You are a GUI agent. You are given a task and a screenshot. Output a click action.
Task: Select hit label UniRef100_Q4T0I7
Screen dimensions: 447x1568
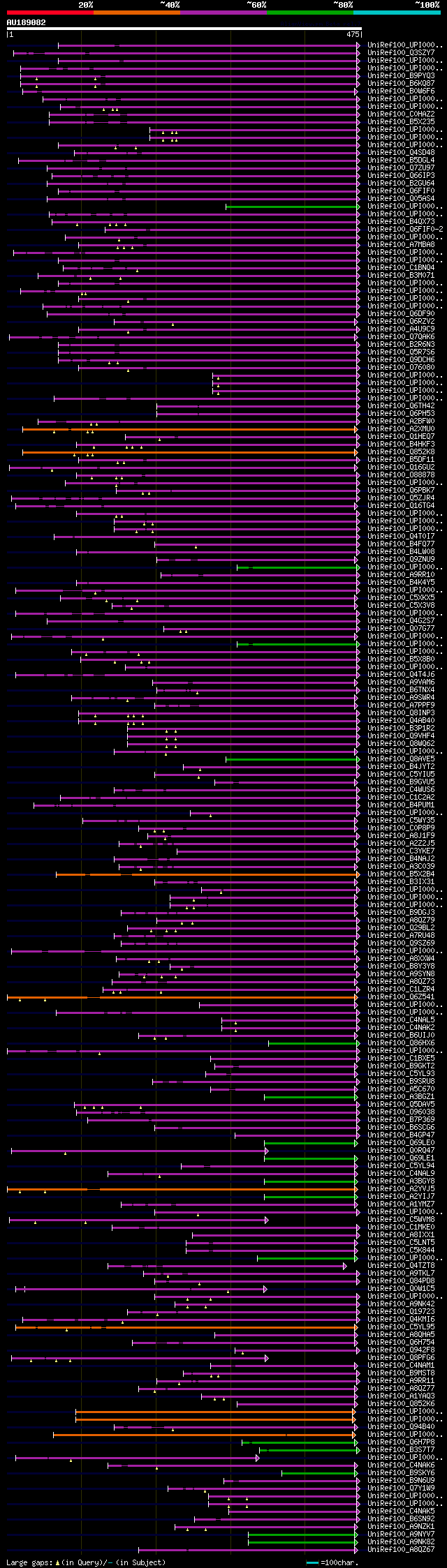tap(401, 536)
